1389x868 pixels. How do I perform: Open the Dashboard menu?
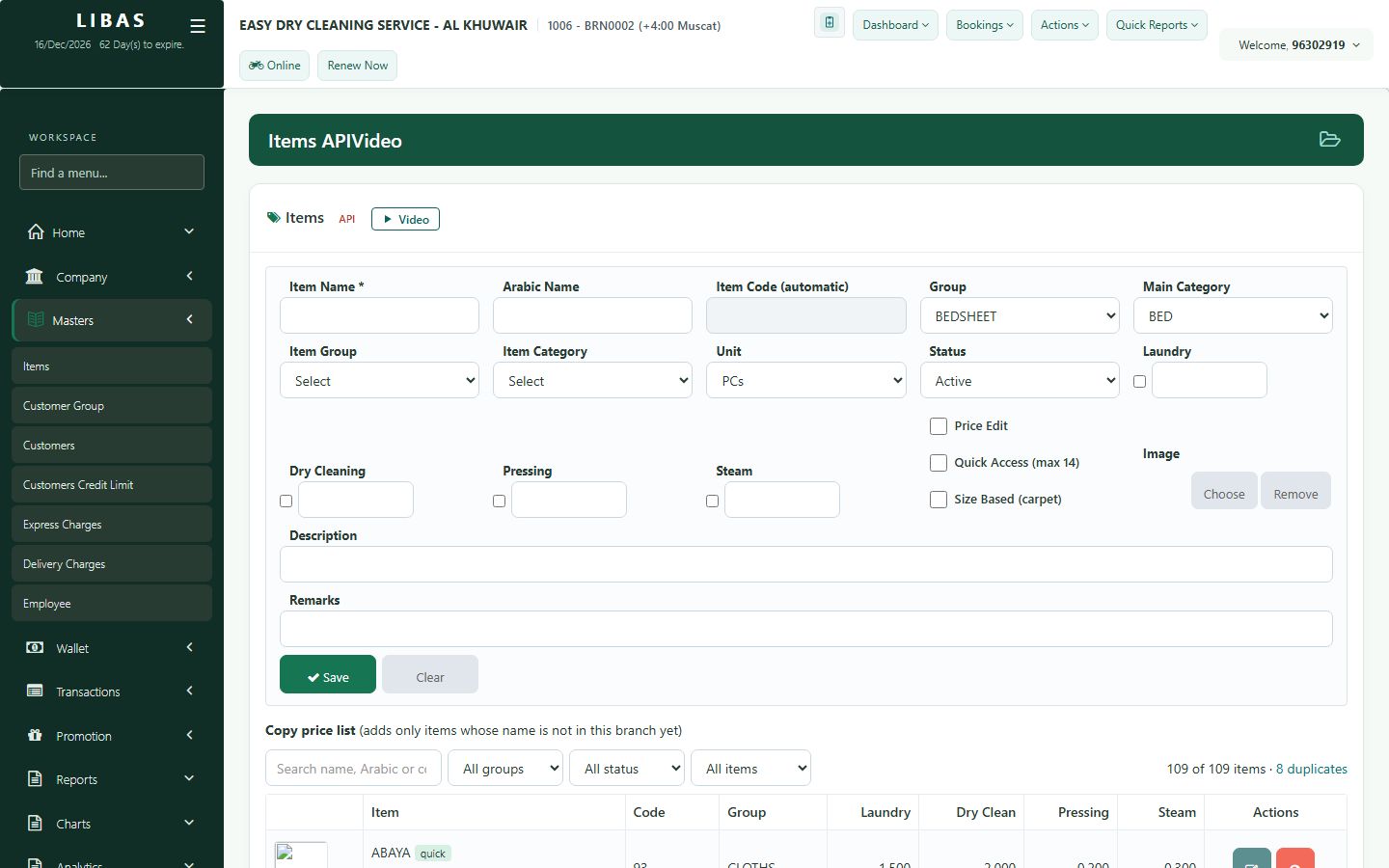coord(895,25)
